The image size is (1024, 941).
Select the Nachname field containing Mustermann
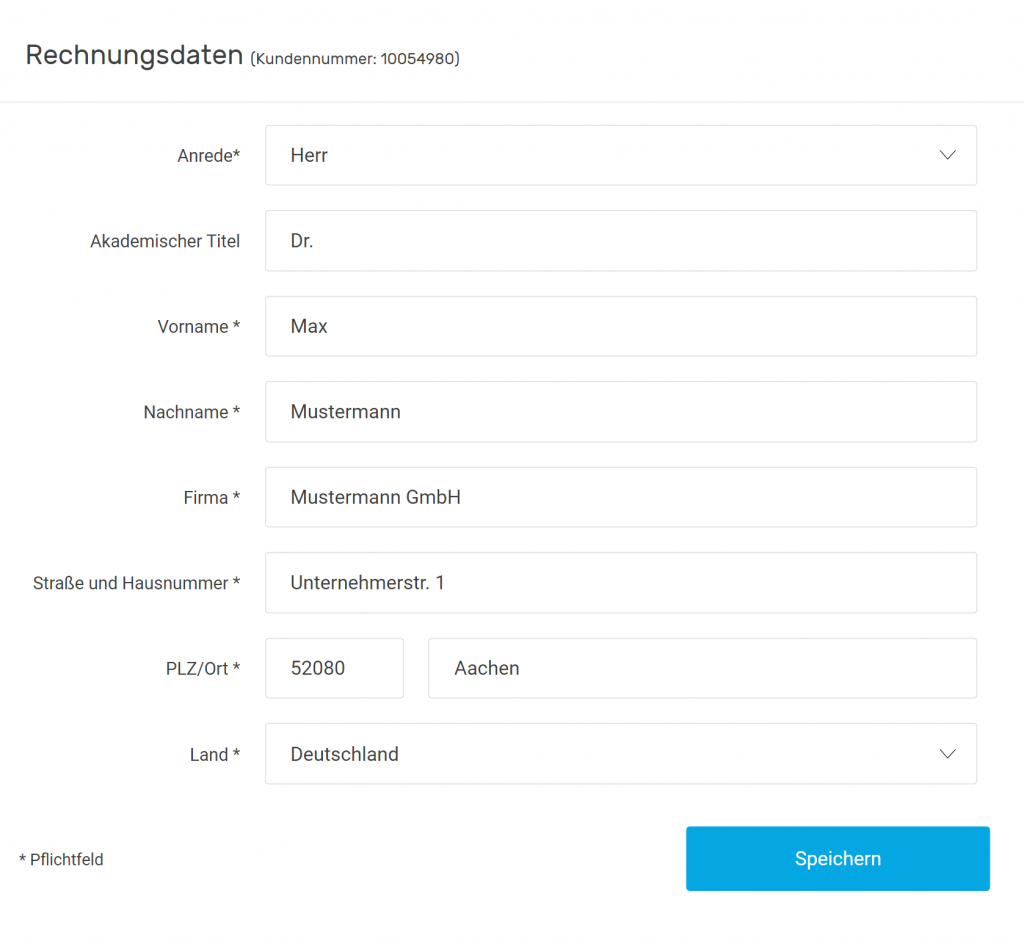click(x=620, y=412)
